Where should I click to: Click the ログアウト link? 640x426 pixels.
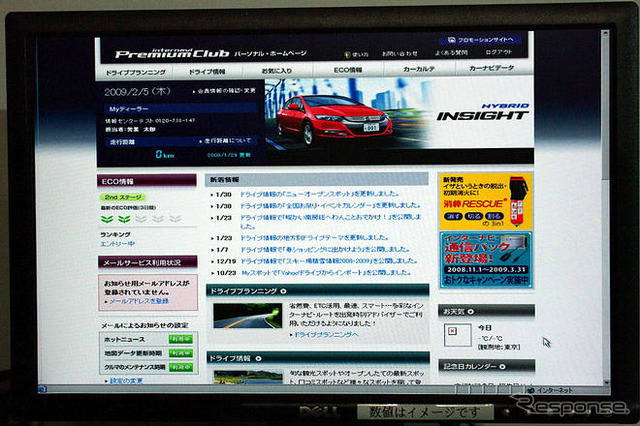coord(499,52)
